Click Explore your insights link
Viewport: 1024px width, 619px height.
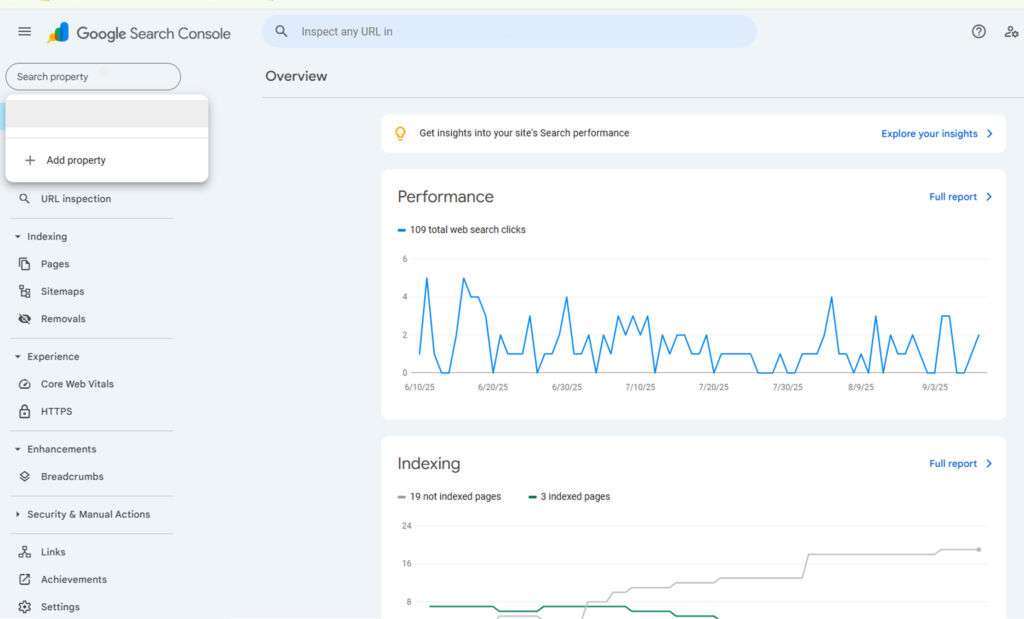point(936,133)
